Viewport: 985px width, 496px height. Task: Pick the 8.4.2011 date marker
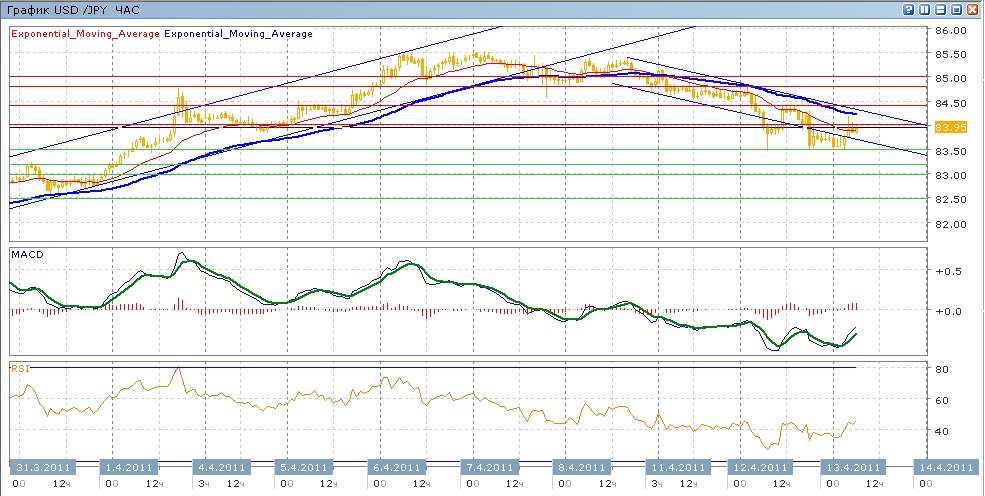pyautogui.click(x=580, y=467)
